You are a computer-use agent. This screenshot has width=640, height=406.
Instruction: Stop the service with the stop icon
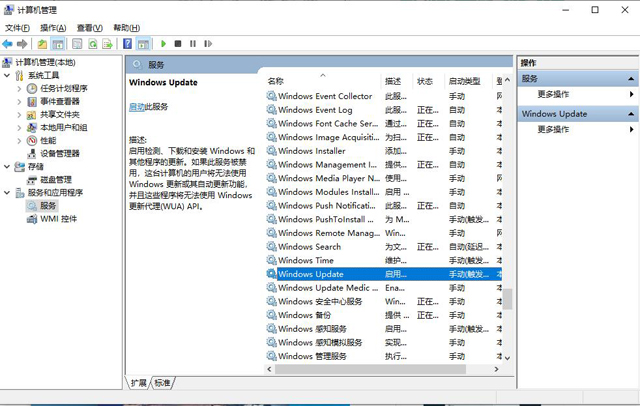tap(178, 44)
